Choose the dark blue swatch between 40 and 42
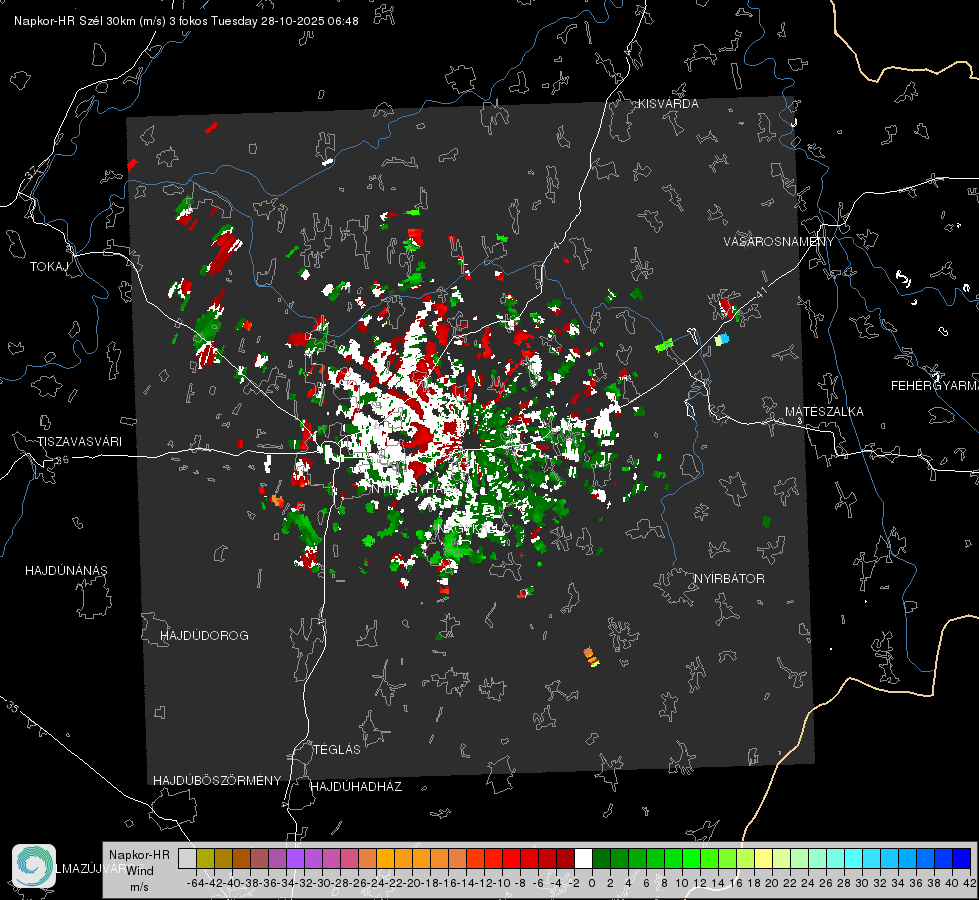The height and width of the screenshot is (900, 979). coord(962,858)
